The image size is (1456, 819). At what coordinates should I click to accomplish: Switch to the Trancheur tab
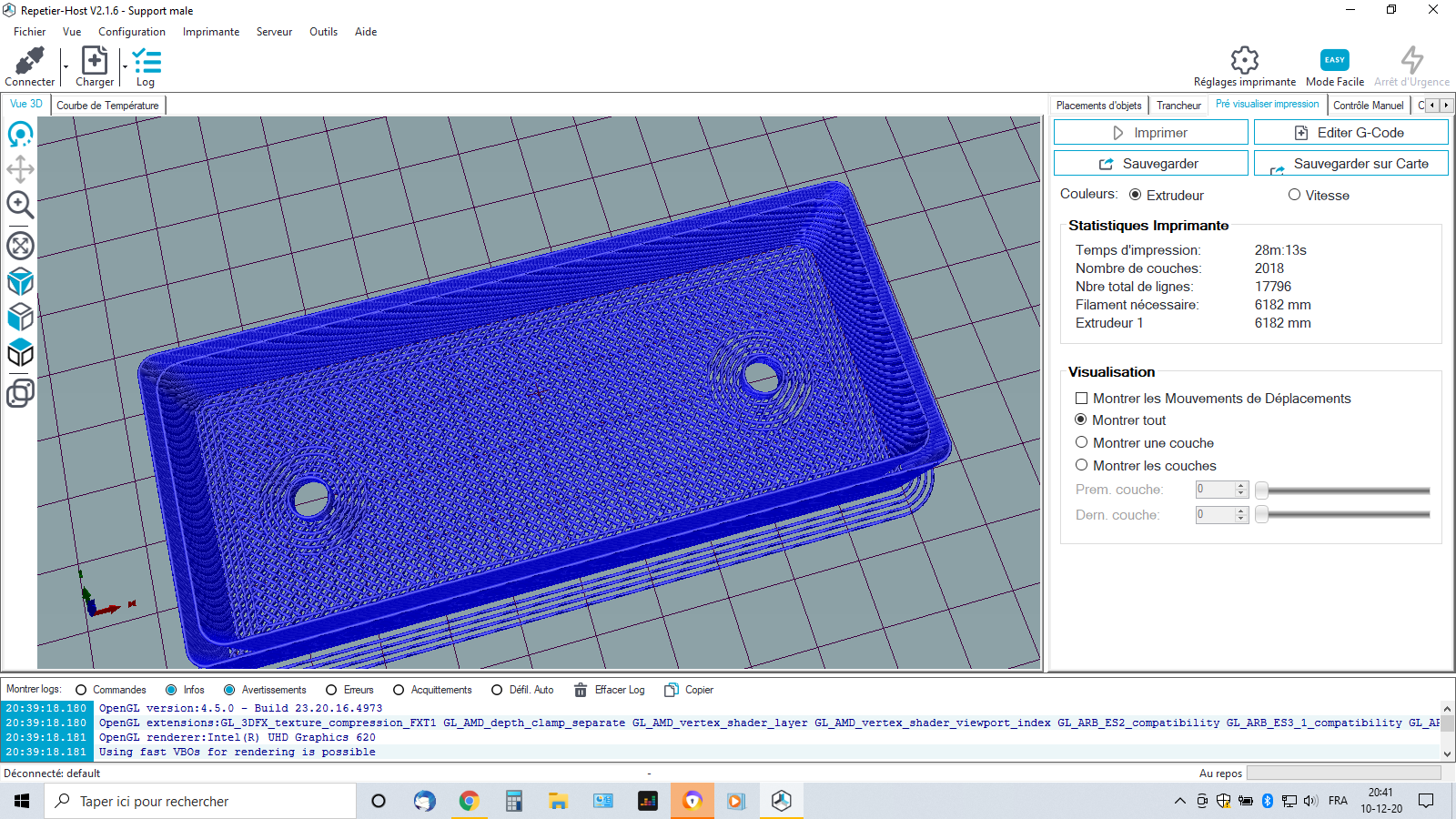coord(1178,106)
